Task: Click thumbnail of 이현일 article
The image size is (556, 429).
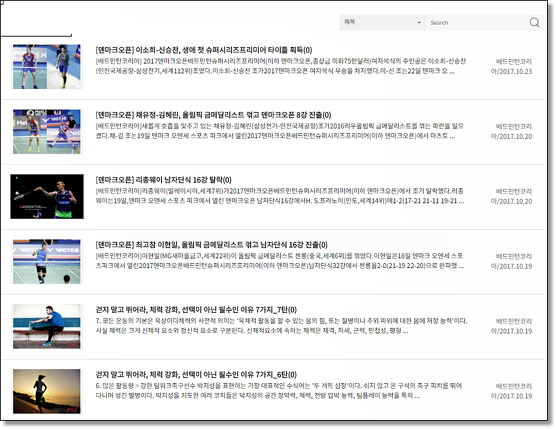Action: (x=47, y=261)
